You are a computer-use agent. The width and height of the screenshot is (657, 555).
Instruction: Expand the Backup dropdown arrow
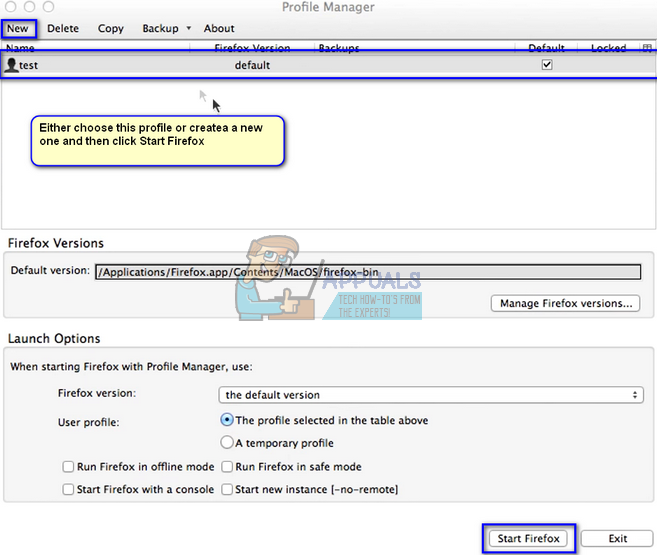[189, 28]
